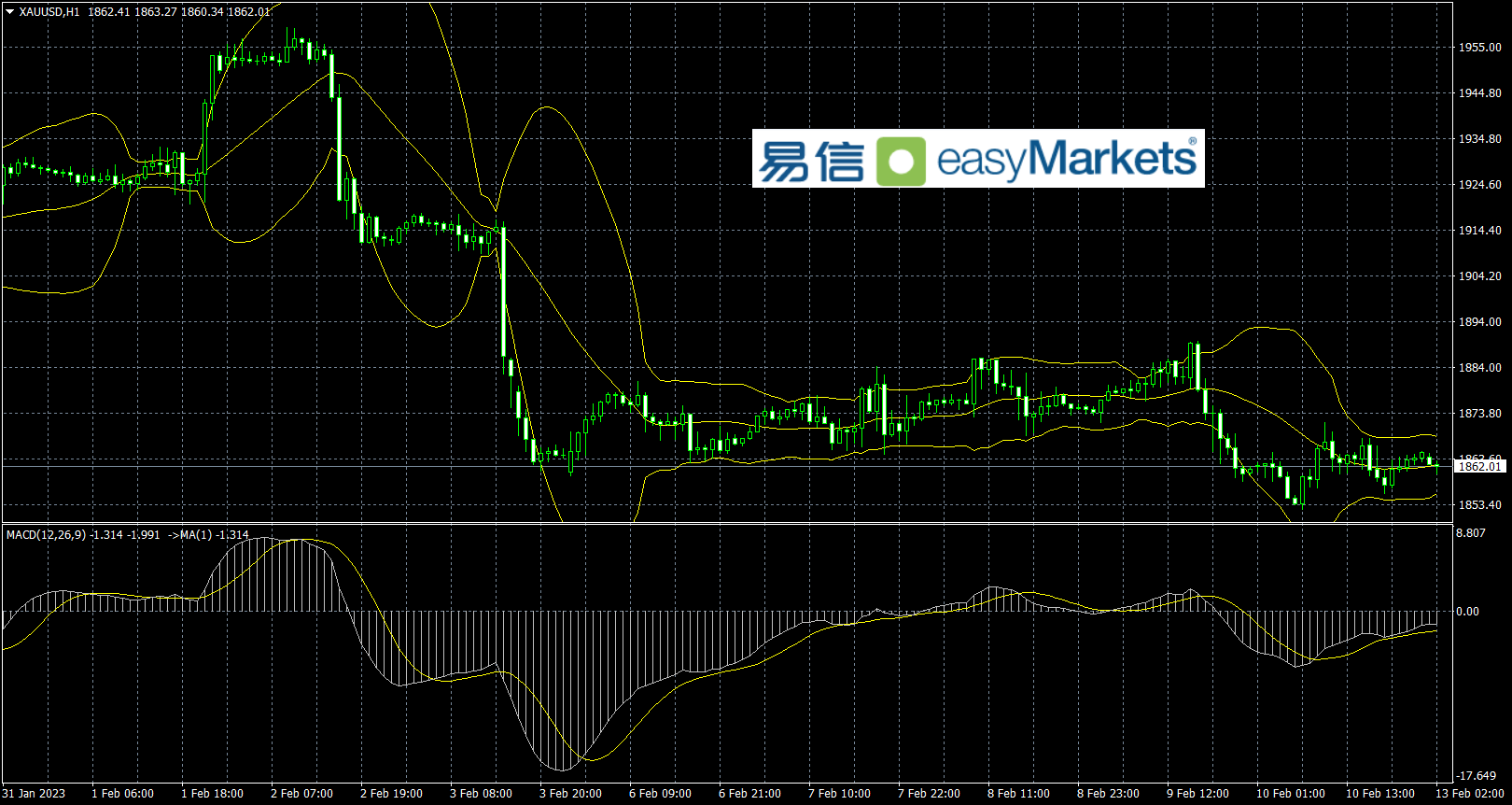Click the 1853.40 price scale label
The width and height of the screenshot is (1512, 805).
click(x=1480, y=505)
